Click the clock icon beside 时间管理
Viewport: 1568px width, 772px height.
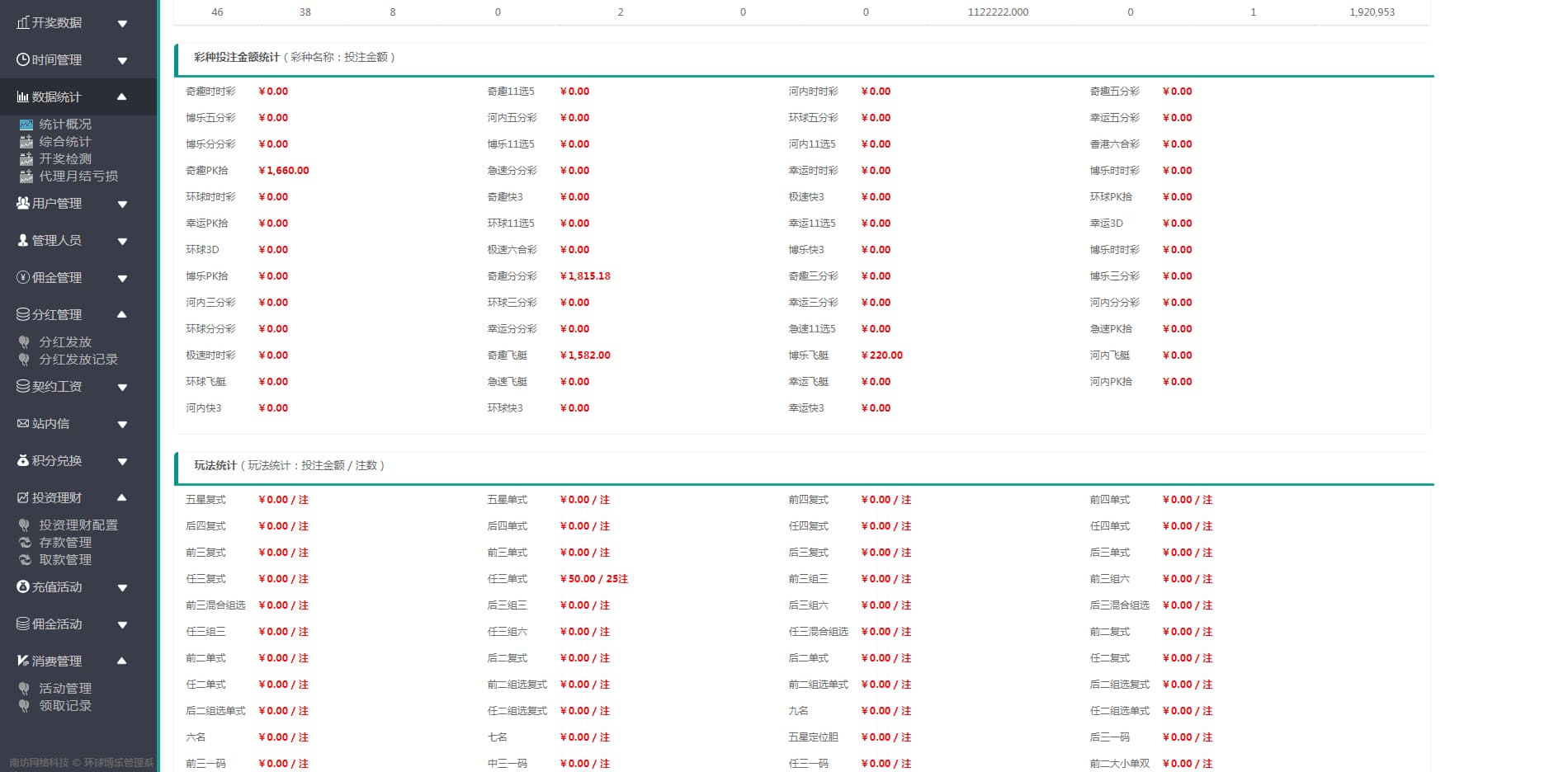[x=23, y=59]
